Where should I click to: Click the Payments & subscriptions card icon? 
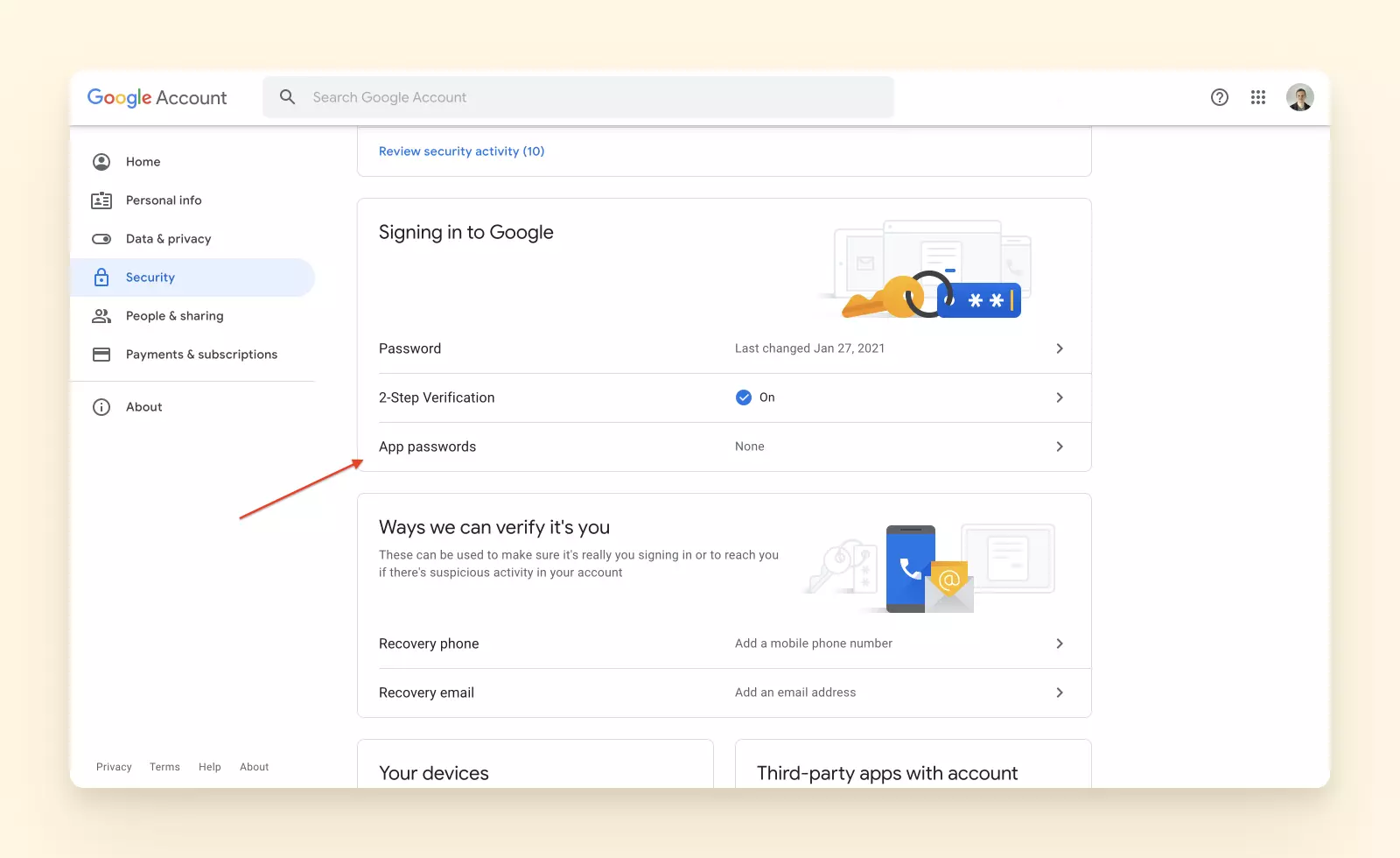click(101, 355)
